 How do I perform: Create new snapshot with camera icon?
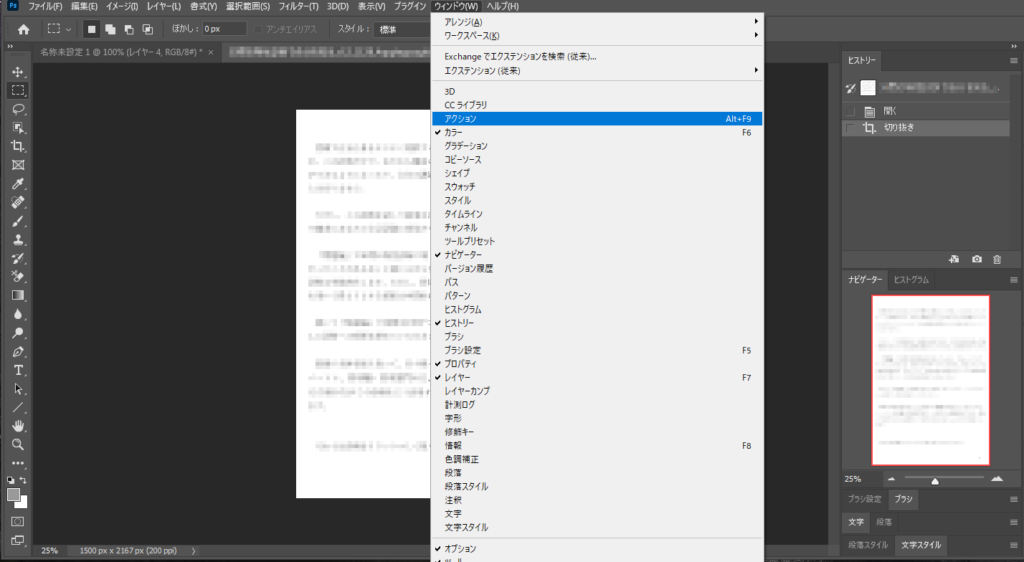(976, 259)
